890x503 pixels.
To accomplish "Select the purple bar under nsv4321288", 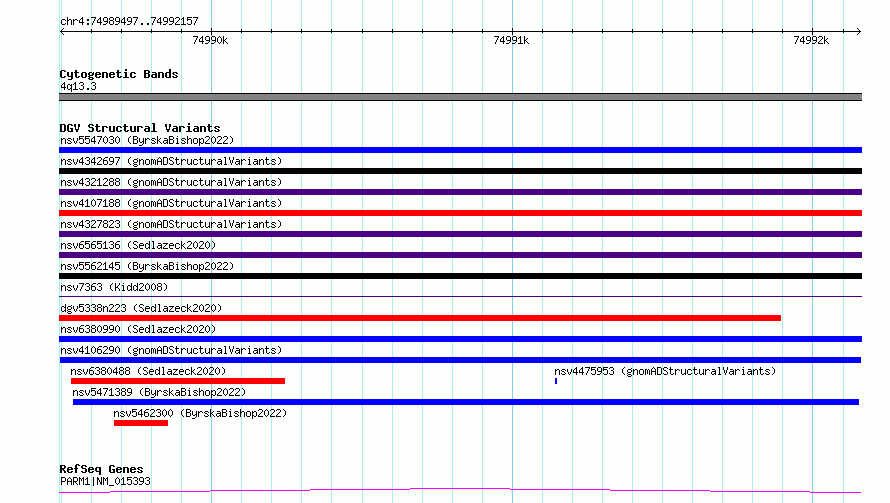I will 460,192.
